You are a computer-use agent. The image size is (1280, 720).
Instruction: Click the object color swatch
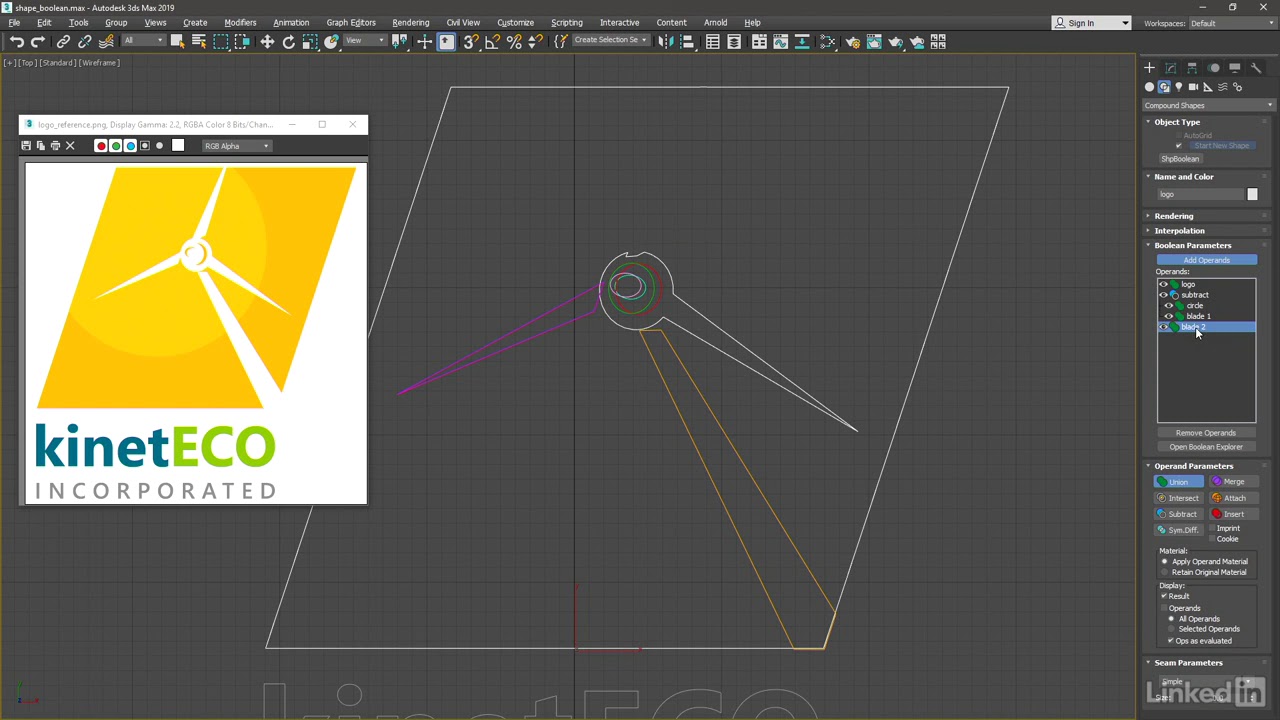(1252, 194)
